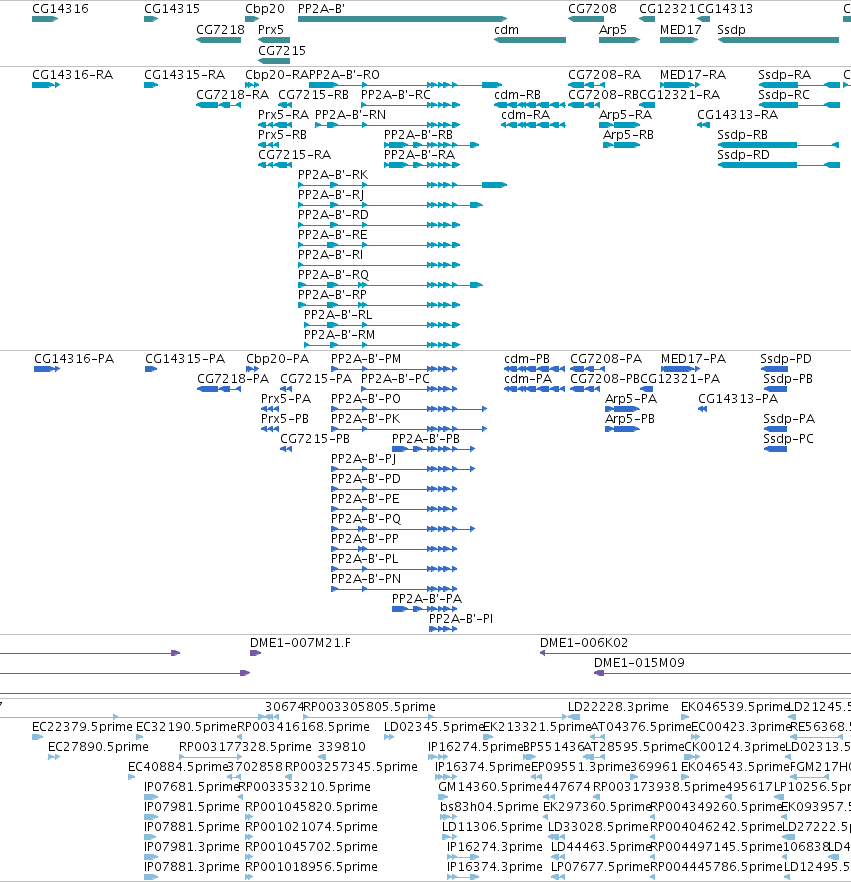The image size is (851, 882).
Task: Select protein PP2A-B'-PI
Action: tap(461, 619)
